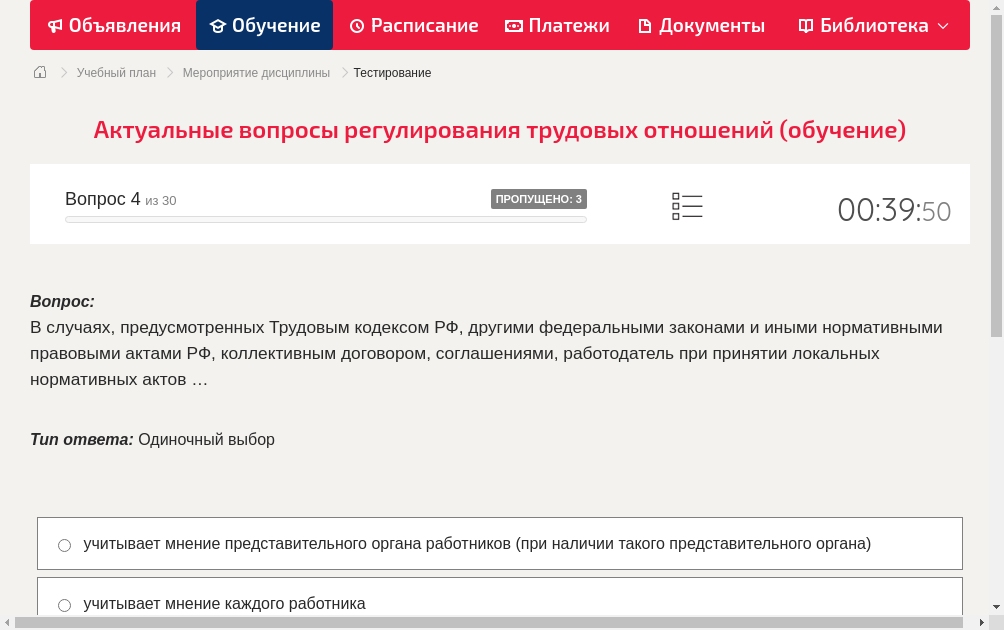Open the Учебный план breadcrumb link
The image size is (1004, 630).
click(116, 72)
